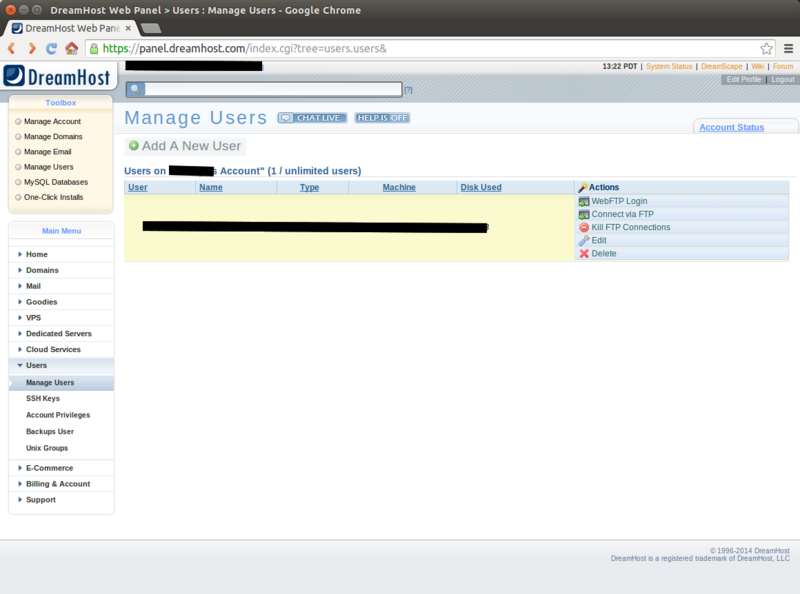Go to the browser Home icon
Screen dimensions: 800x594
click(x=71, y=48)
